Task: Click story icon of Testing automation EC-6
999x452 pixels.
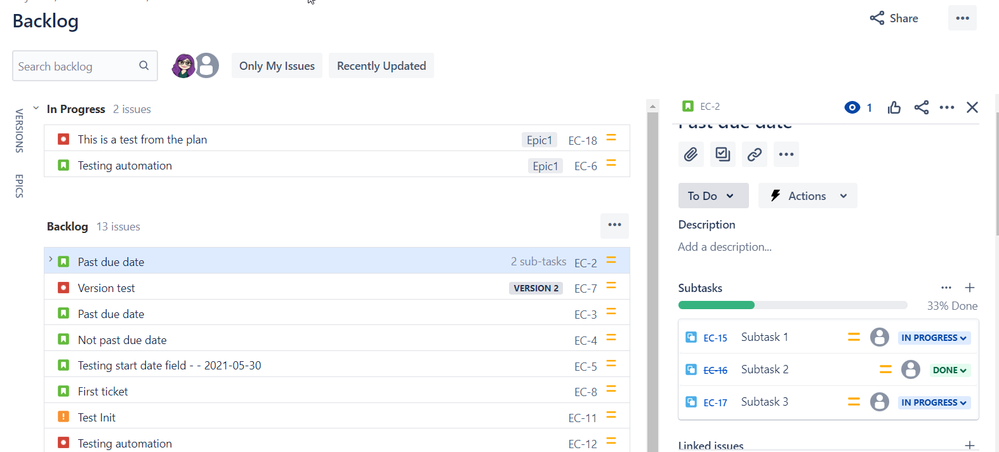Action: [63, 165]
